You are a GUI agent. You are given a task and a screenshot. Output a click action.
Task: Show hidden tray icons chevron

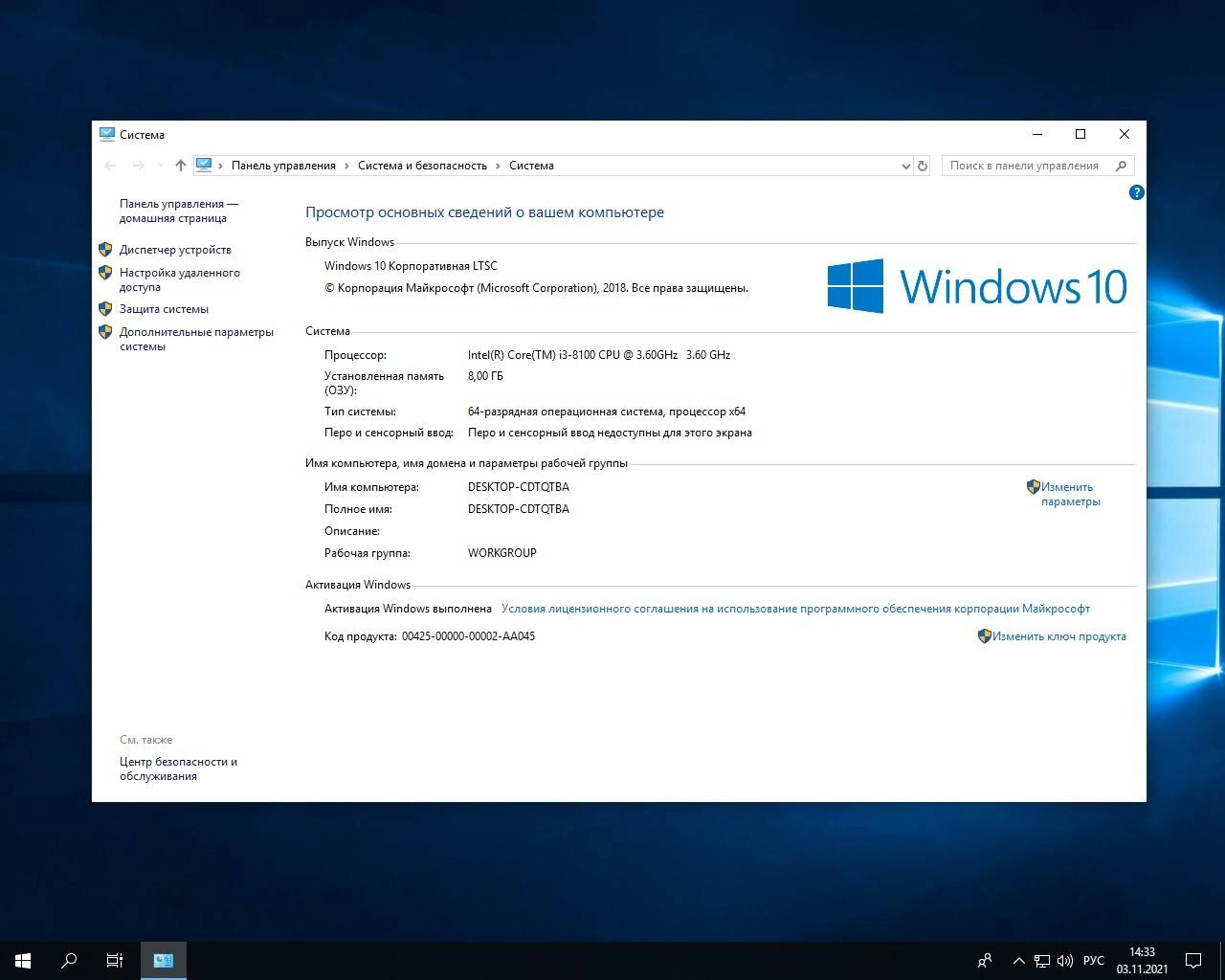tap(1018, 961)
